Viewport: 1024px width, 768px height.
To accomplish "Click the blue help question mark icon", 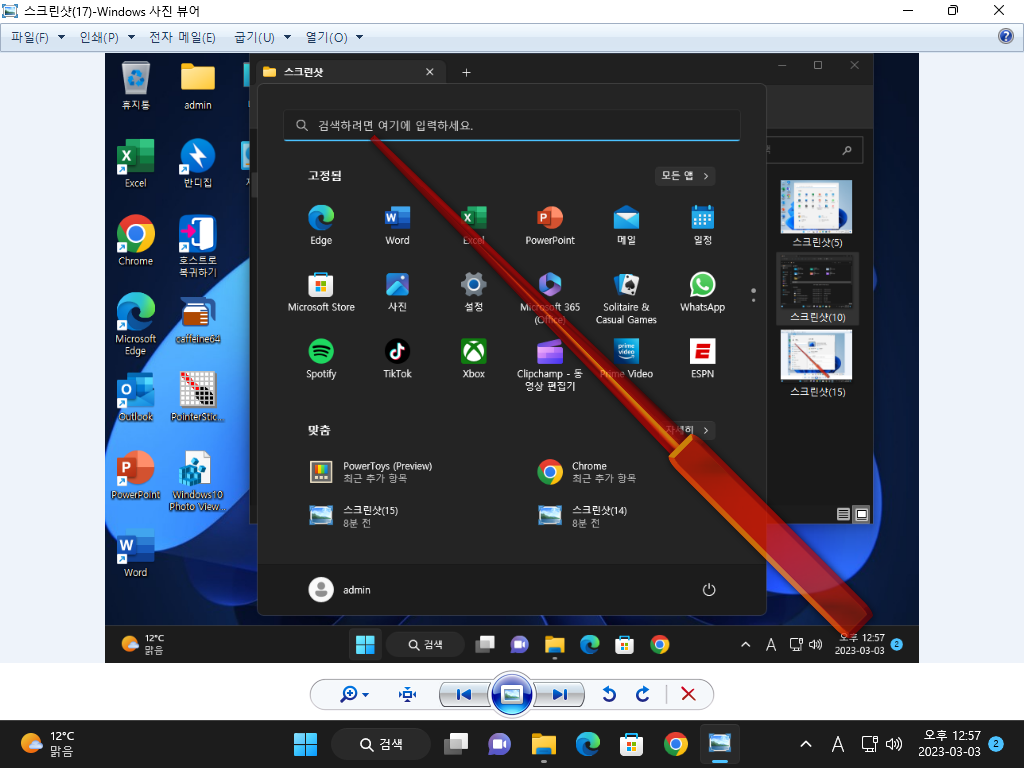I will point(1006,36).
